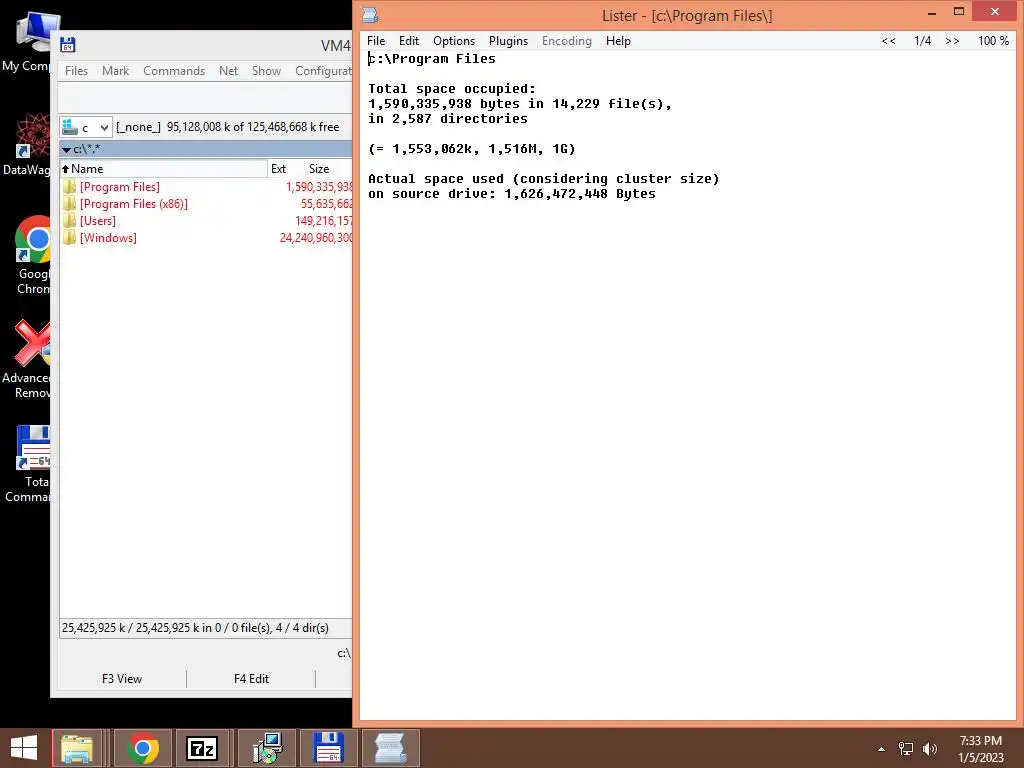Sort by the Name column header

[164, 168]
